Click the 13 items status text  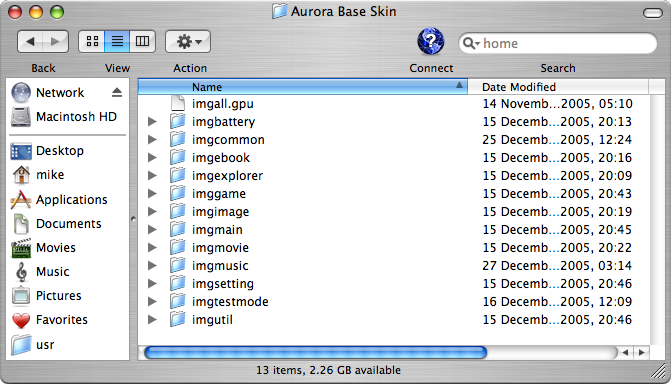(x=328, y=370)
